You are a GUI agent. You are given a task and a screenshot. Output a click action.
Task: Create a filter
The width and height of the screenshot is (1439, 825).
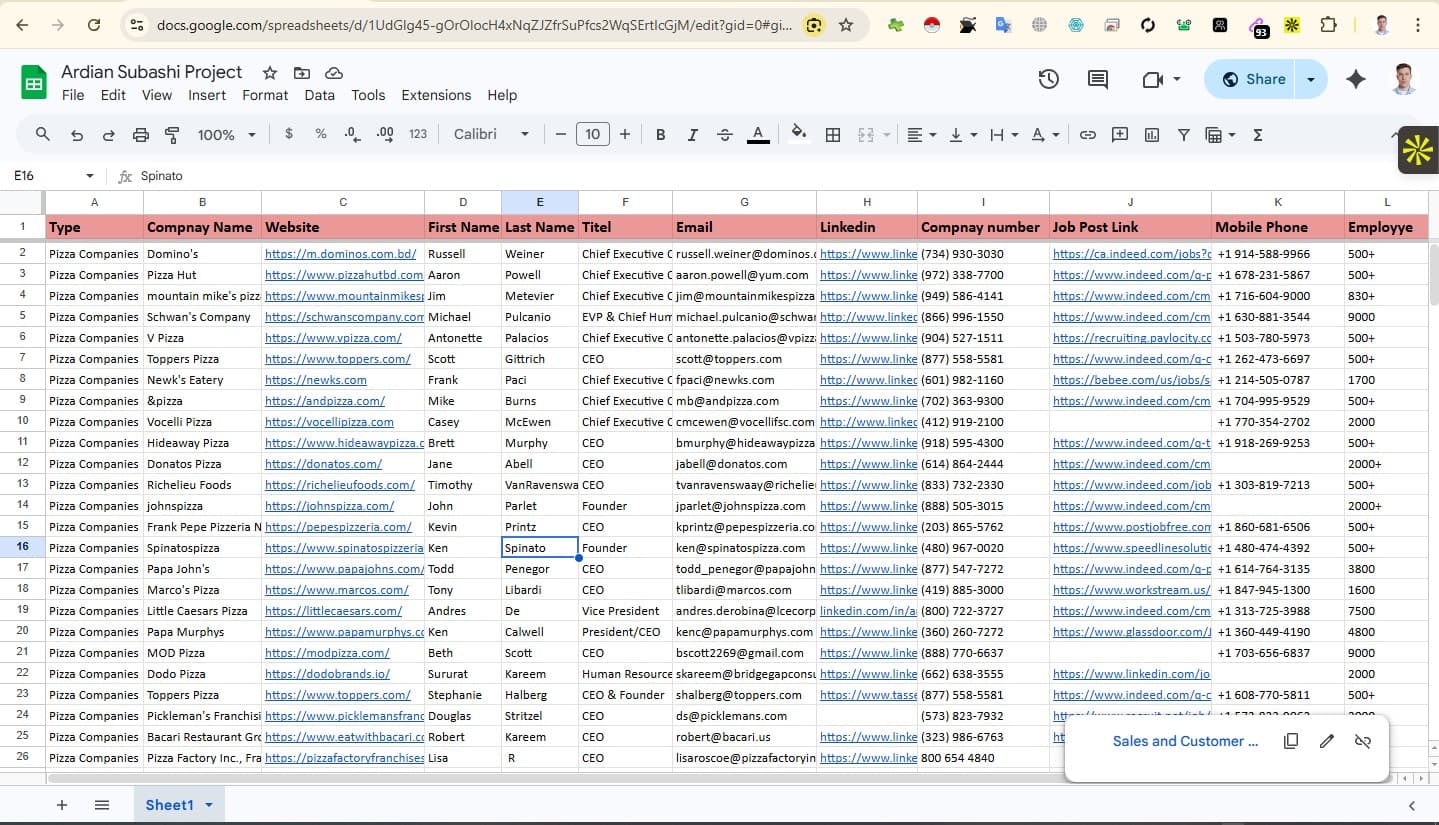(1184, 134)
